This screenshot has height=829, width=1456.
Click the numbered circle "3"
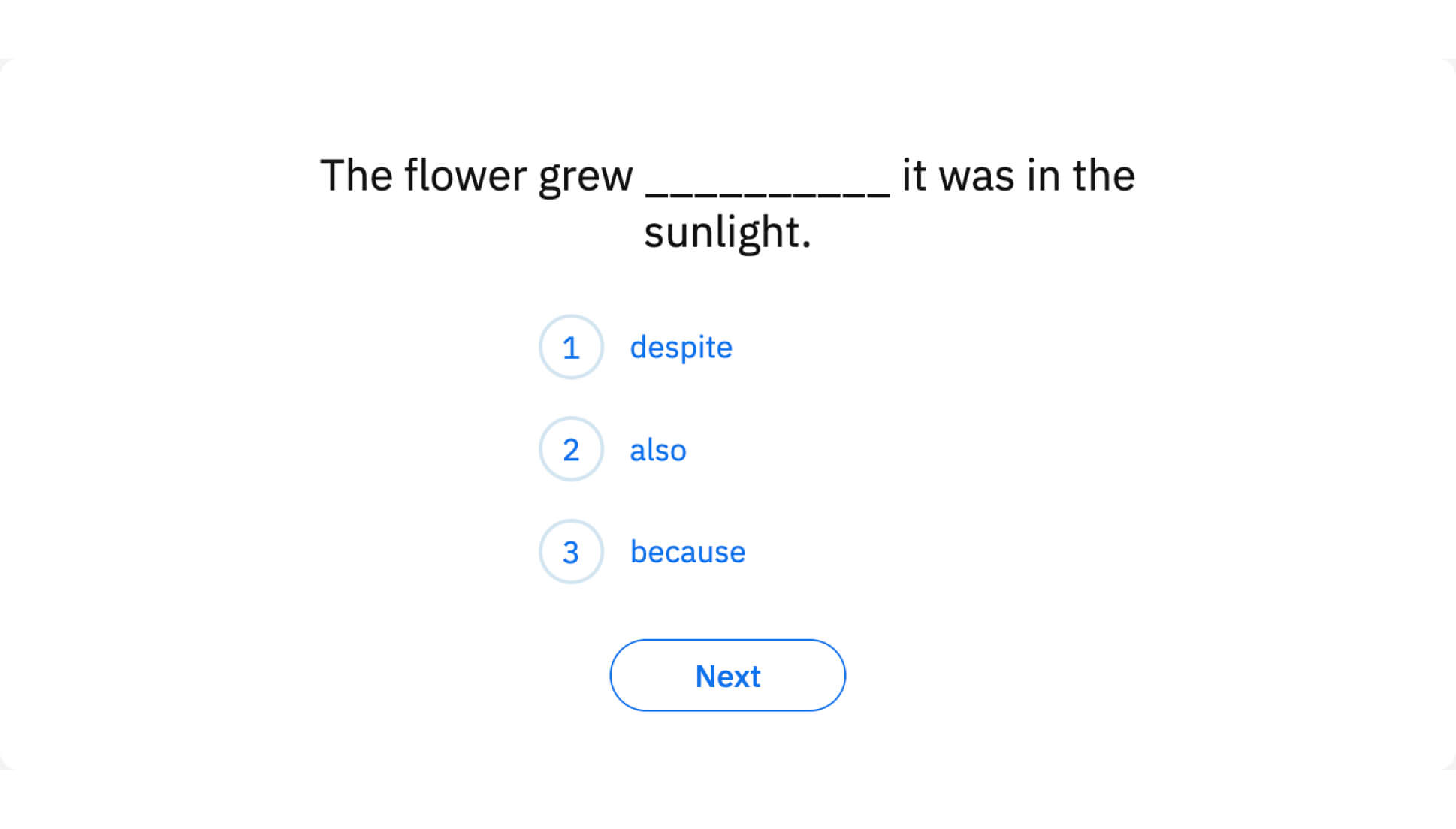coord(571,552)
